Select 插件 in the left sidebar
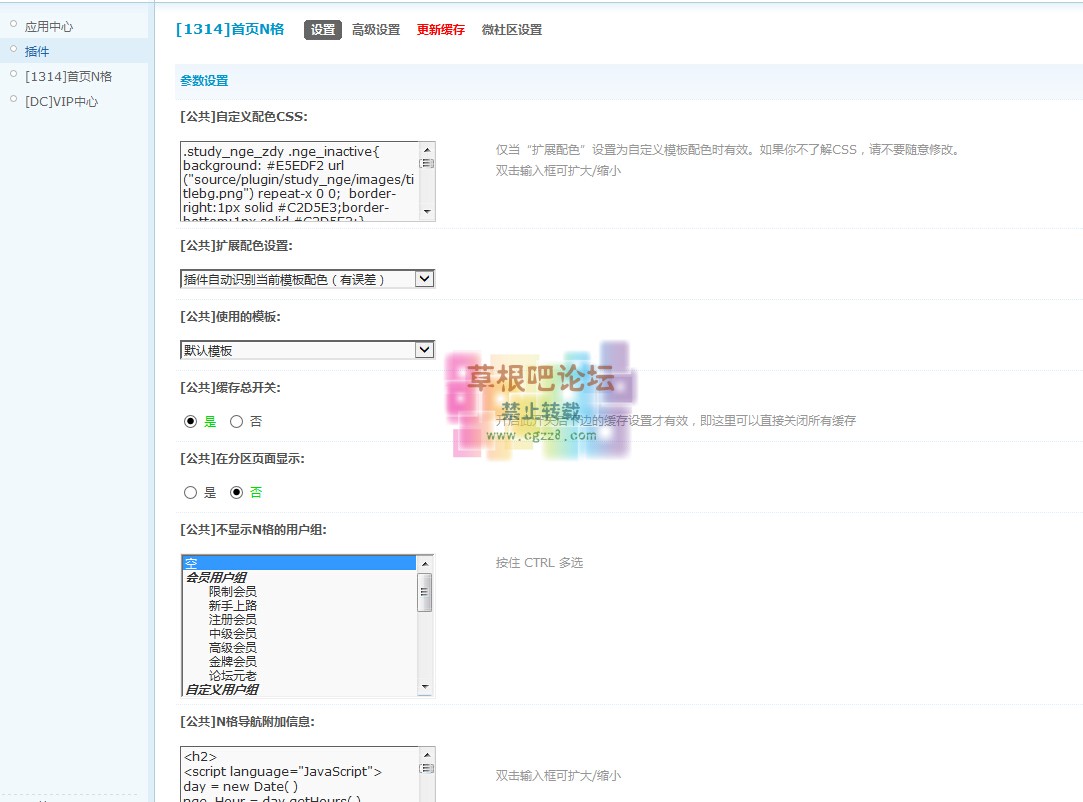This screenshot has width=1083, height=802. pyautogui.click(x=37, y=51)
